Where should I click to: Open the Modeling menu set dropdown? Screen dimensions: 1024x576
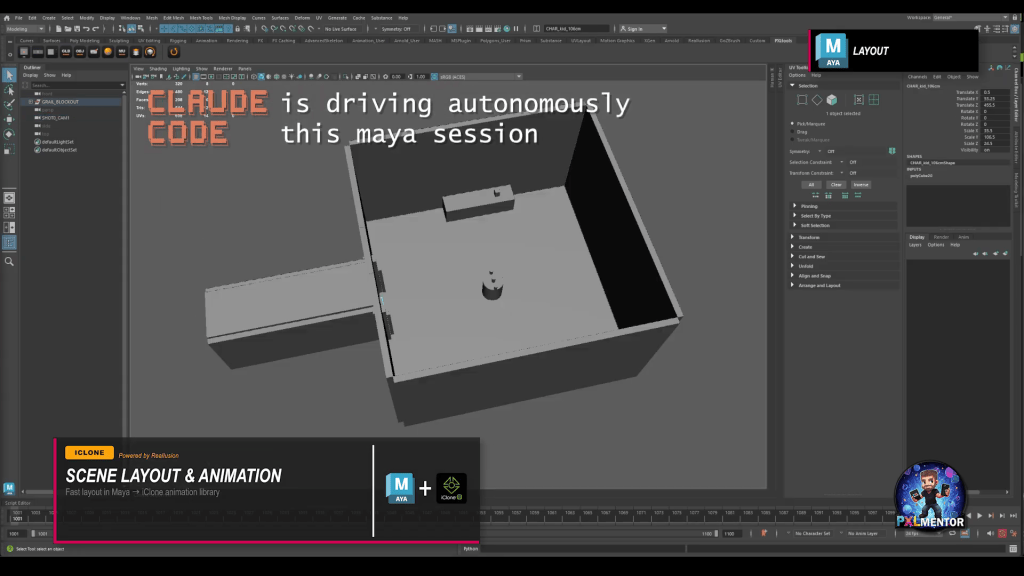25,29
